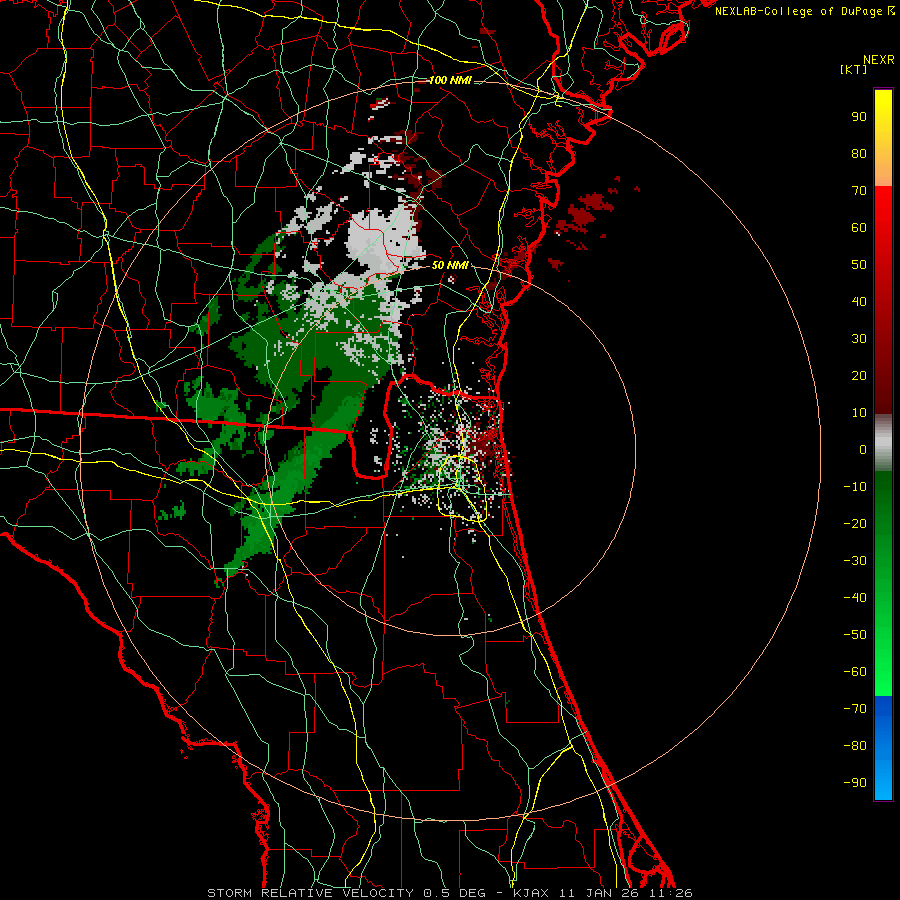
Task: Click the NEXR label above the scale
Action: click(x=879, y=60)
